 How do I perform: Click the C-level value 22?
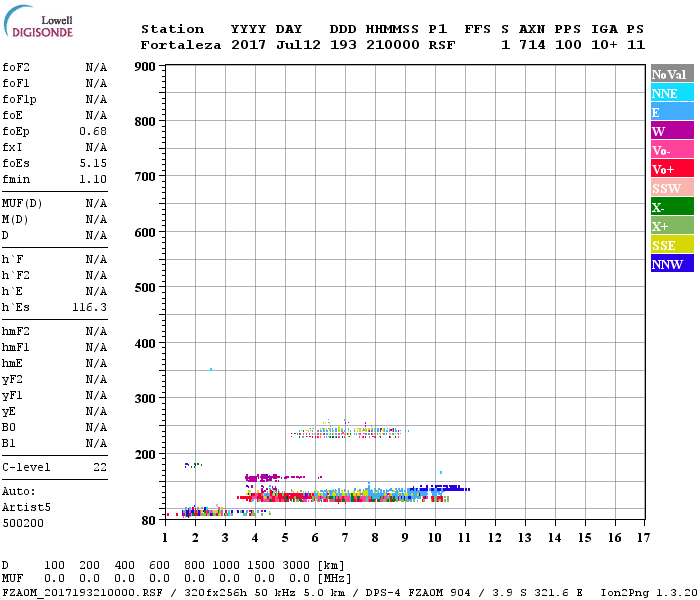(x=99, y=467)
